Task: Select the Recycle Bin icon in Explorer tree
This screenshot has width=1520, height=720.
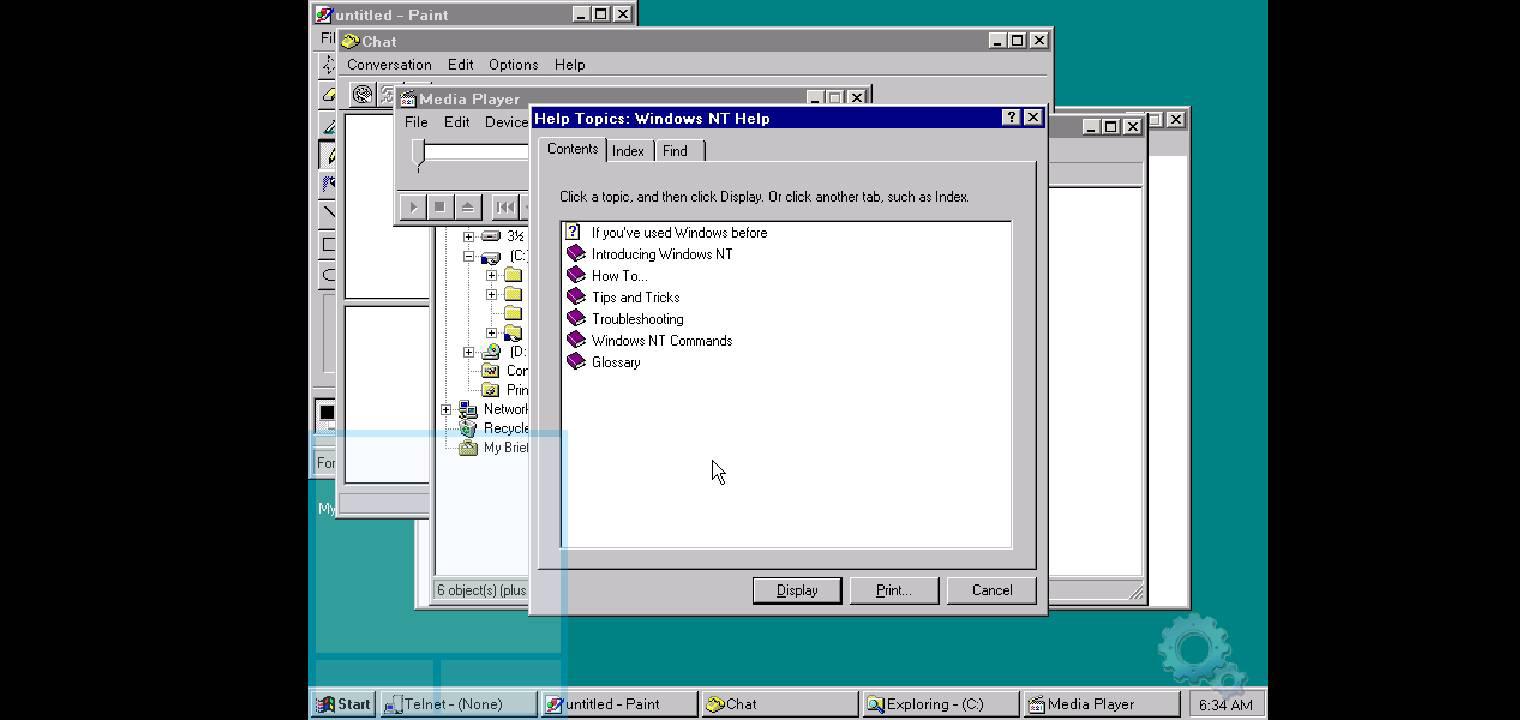Action: pos(468,428)
